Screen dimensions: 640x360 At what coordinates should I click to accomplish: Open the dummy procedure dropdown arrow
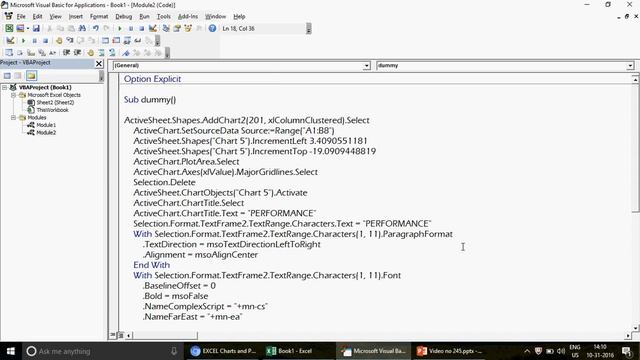630,65
